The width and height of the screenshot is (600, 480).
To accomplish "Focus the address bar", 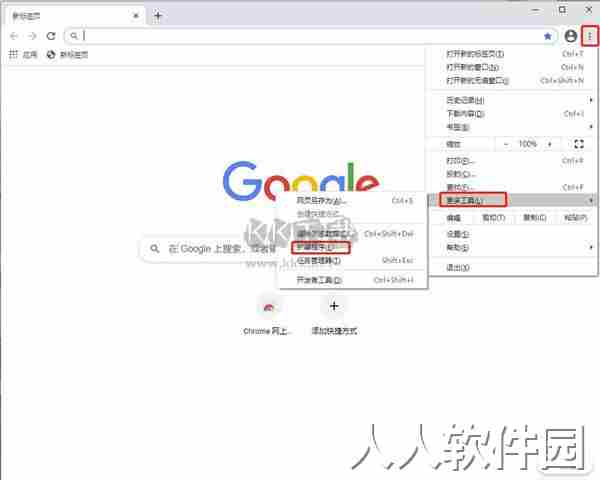I will tap(310, 36).
